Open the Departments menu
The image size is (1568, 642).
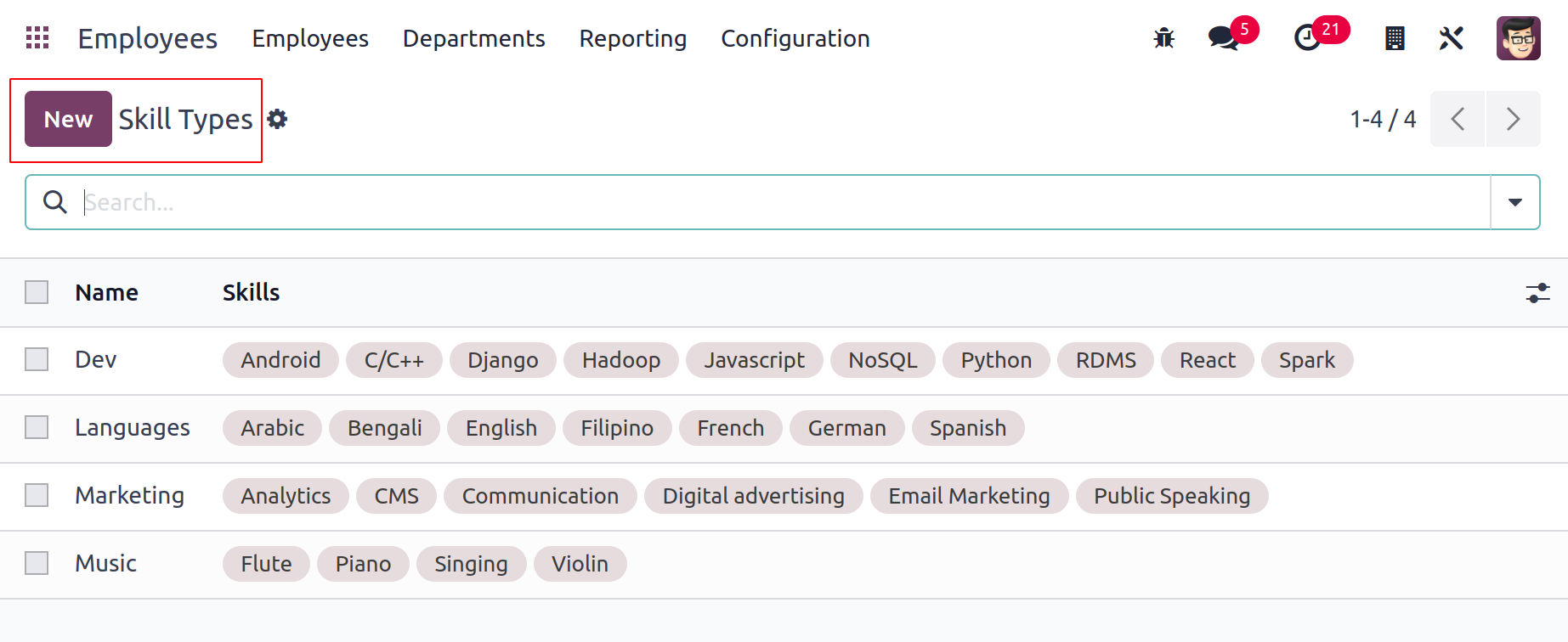[473, 38]
